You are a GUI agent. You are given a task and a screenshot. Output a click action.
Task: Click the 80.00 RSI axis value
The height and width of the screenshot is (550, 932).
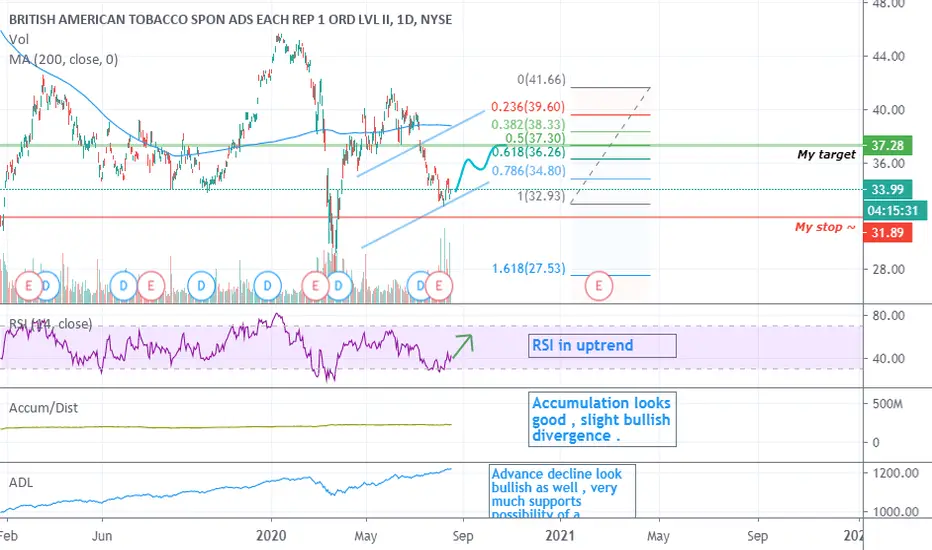tap(888, 316)
